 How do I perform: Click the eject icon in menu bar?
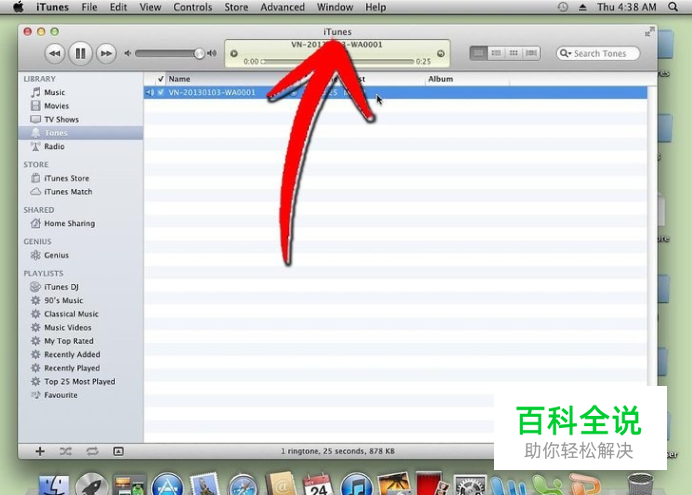click(583, 7)
